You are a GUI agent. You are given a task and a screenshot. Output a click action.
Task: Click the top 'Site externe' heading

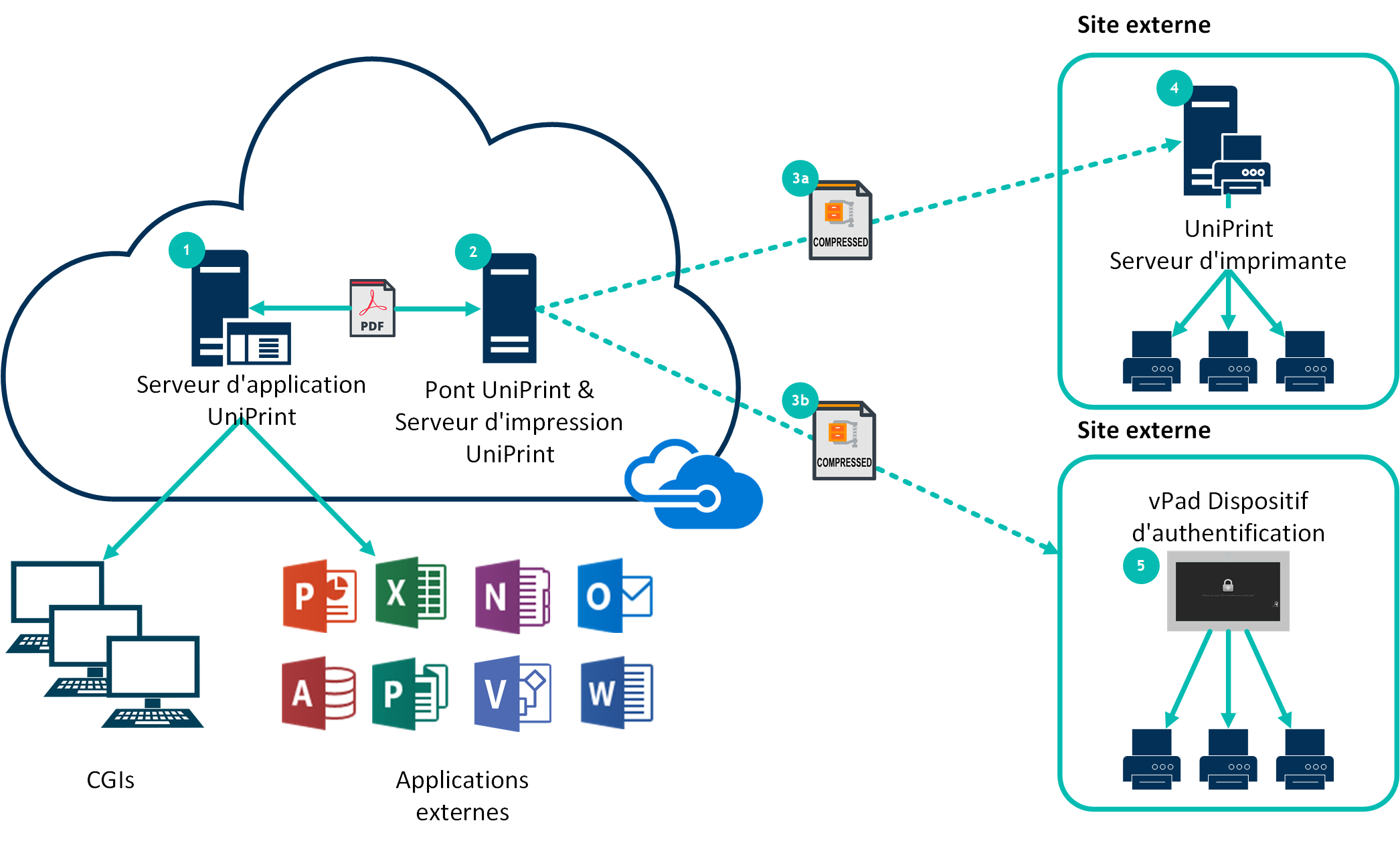(x=1144, y=25)
